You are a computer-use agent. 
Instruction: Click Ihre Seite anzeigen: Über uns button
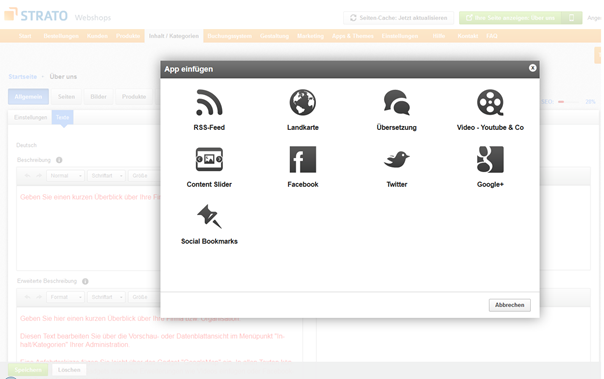(x=510, y=18)
